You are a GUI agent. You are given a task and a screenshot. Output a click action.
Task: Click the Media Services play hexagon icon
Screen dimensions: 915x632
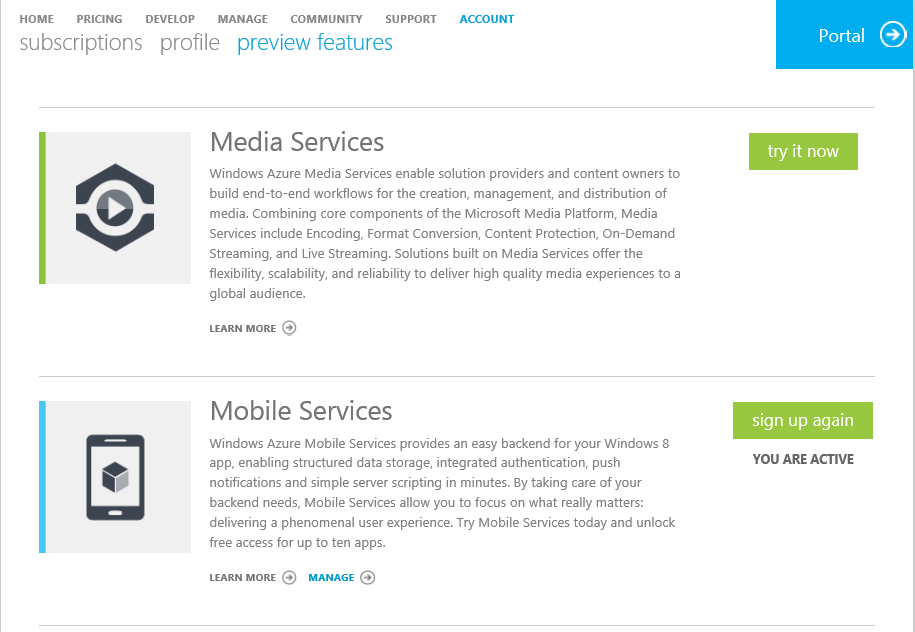[115, 208]
